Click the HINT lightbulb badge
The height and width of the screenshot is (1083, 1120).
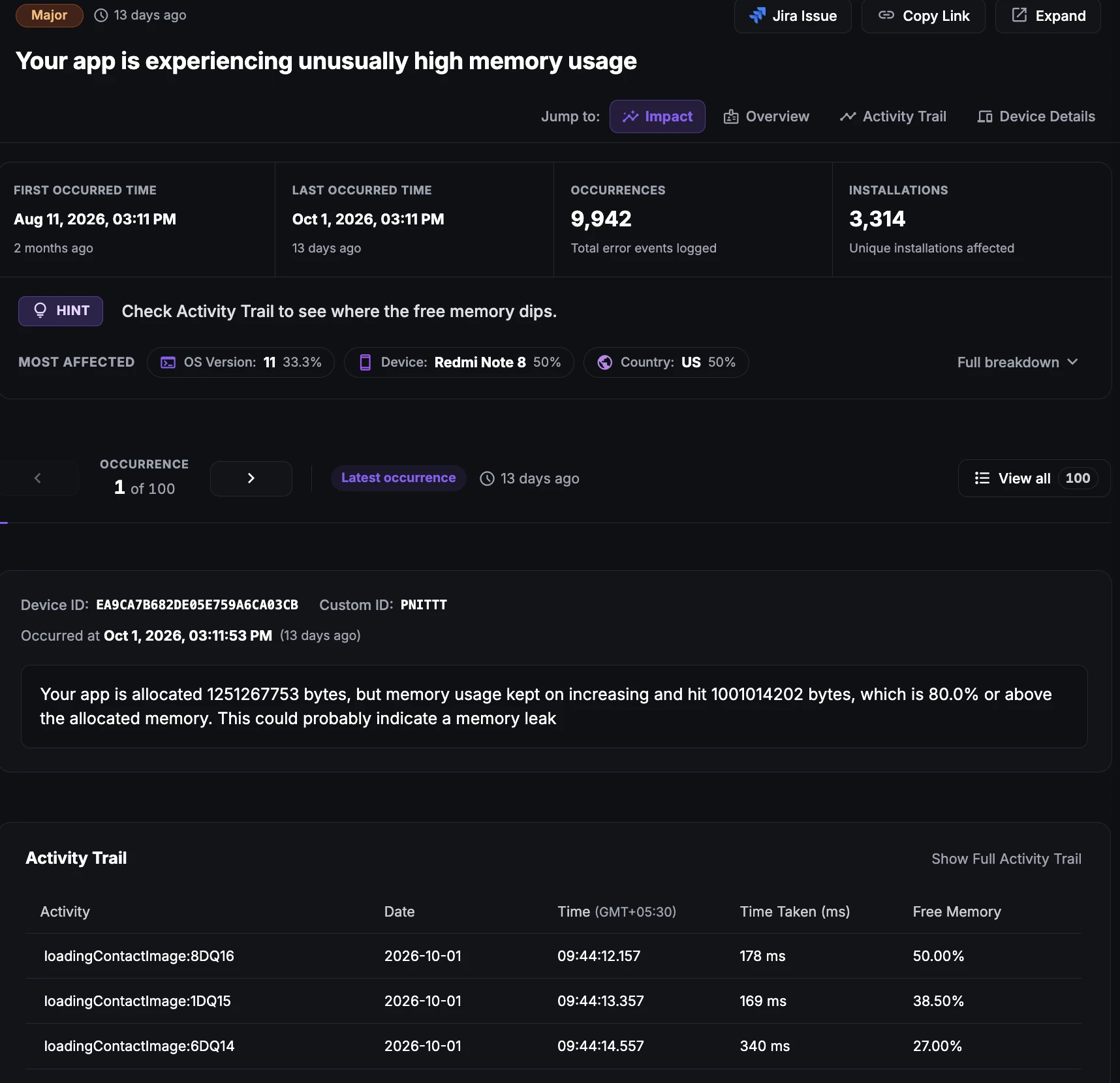pyautogui.click(x=61, y=311)
